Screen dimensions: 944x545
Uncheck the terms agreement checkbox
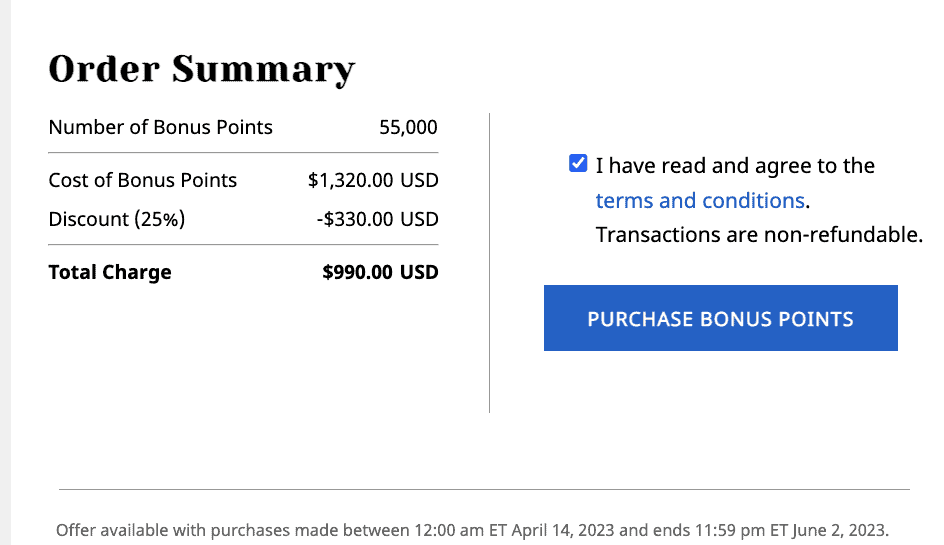click(578, 164)
